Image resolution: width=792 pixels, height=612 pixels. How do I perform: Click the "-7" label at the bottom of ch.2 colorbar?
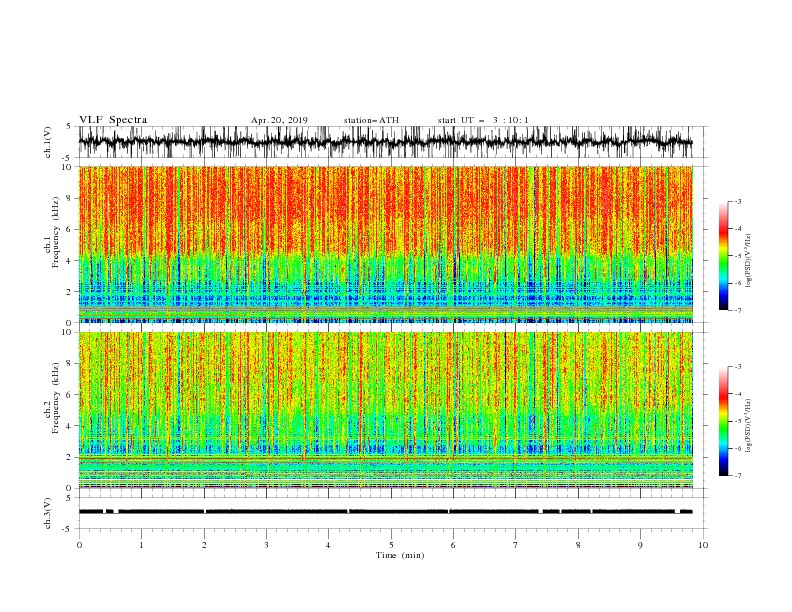click(738, 476)
